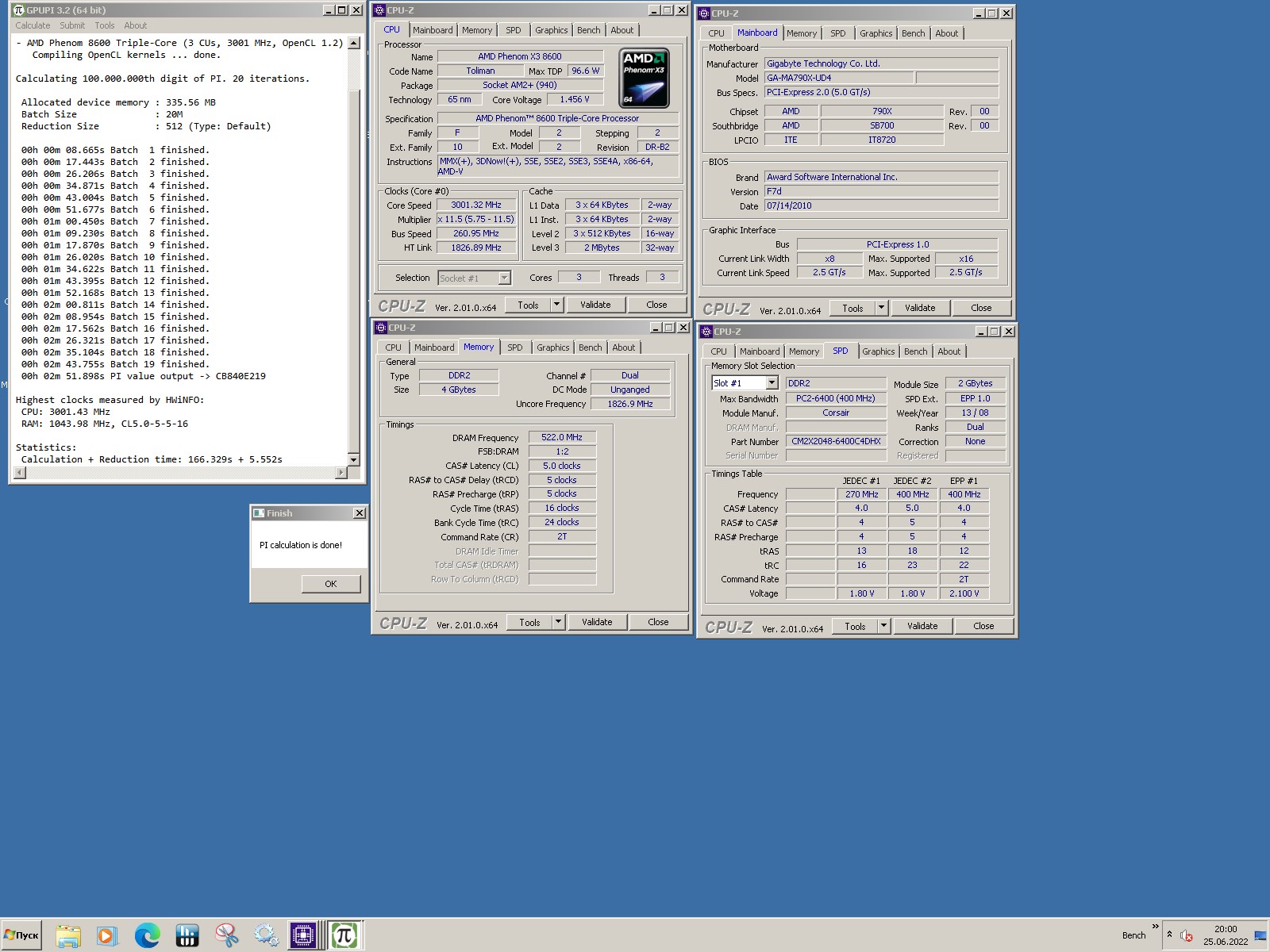
Task: Switch to SPD tab in Memory window
Action: 515,347
